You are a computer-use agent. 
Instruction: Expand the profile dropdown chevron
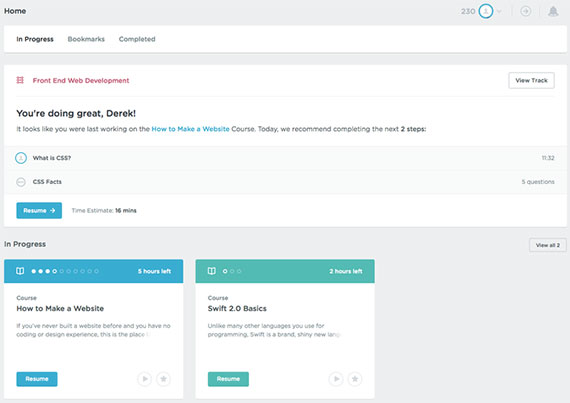pos(499,11)
